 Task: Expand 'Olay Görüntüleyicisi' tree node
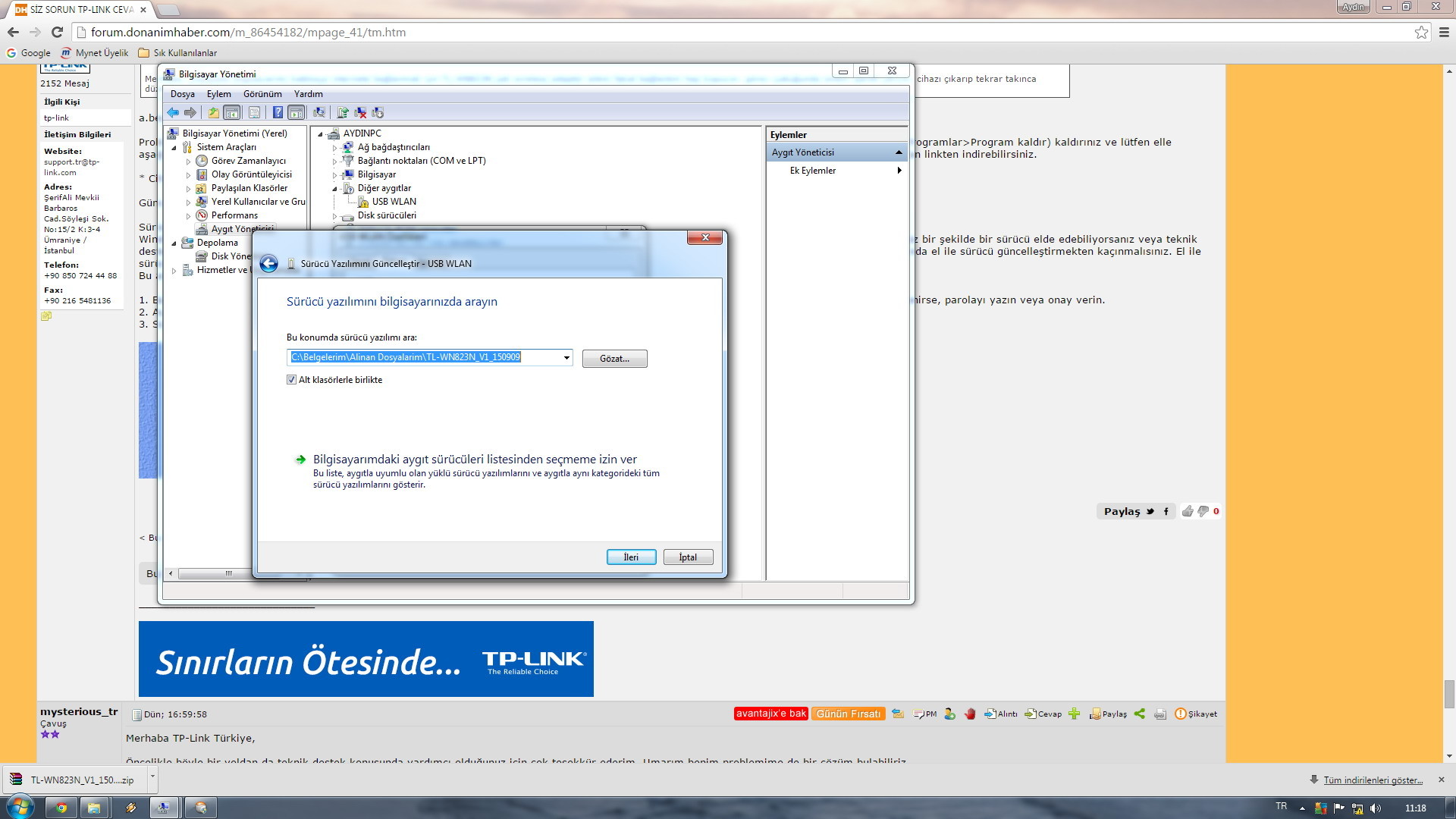tap(188, 175)
